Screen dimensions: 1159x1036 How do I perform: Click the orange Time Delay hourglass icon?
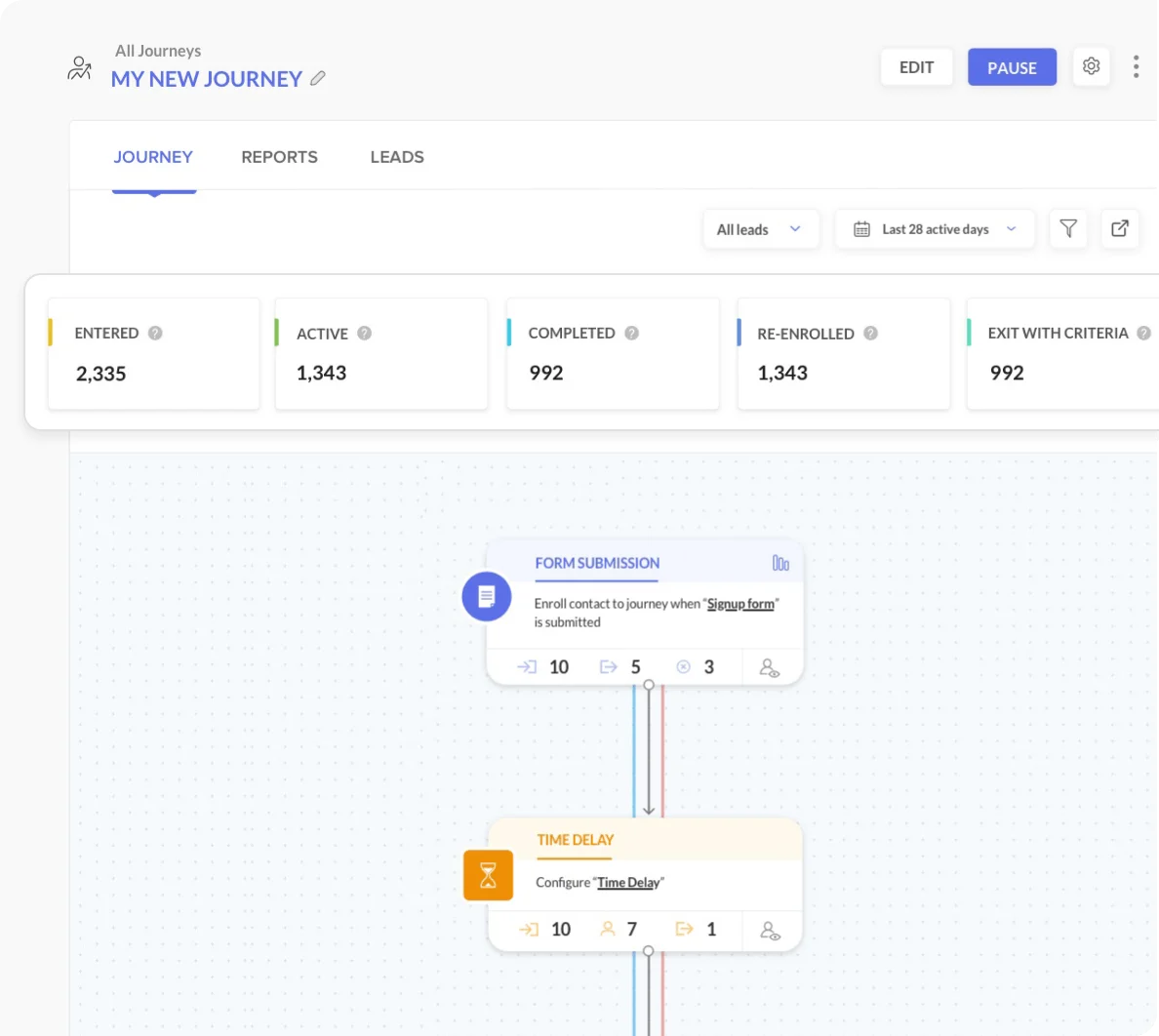[488, 876]
